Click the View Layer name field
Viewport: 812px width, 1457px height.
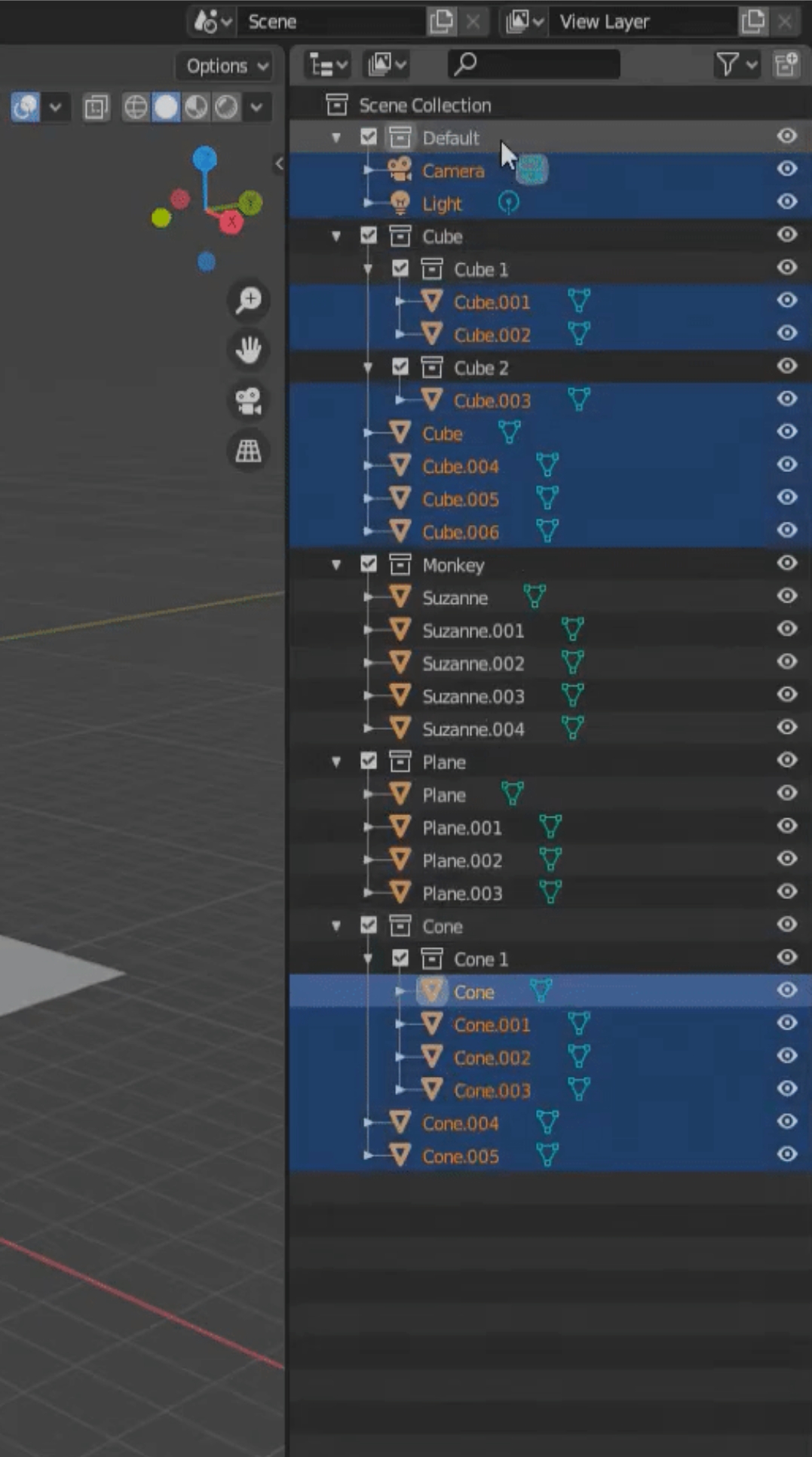(643, 21)
